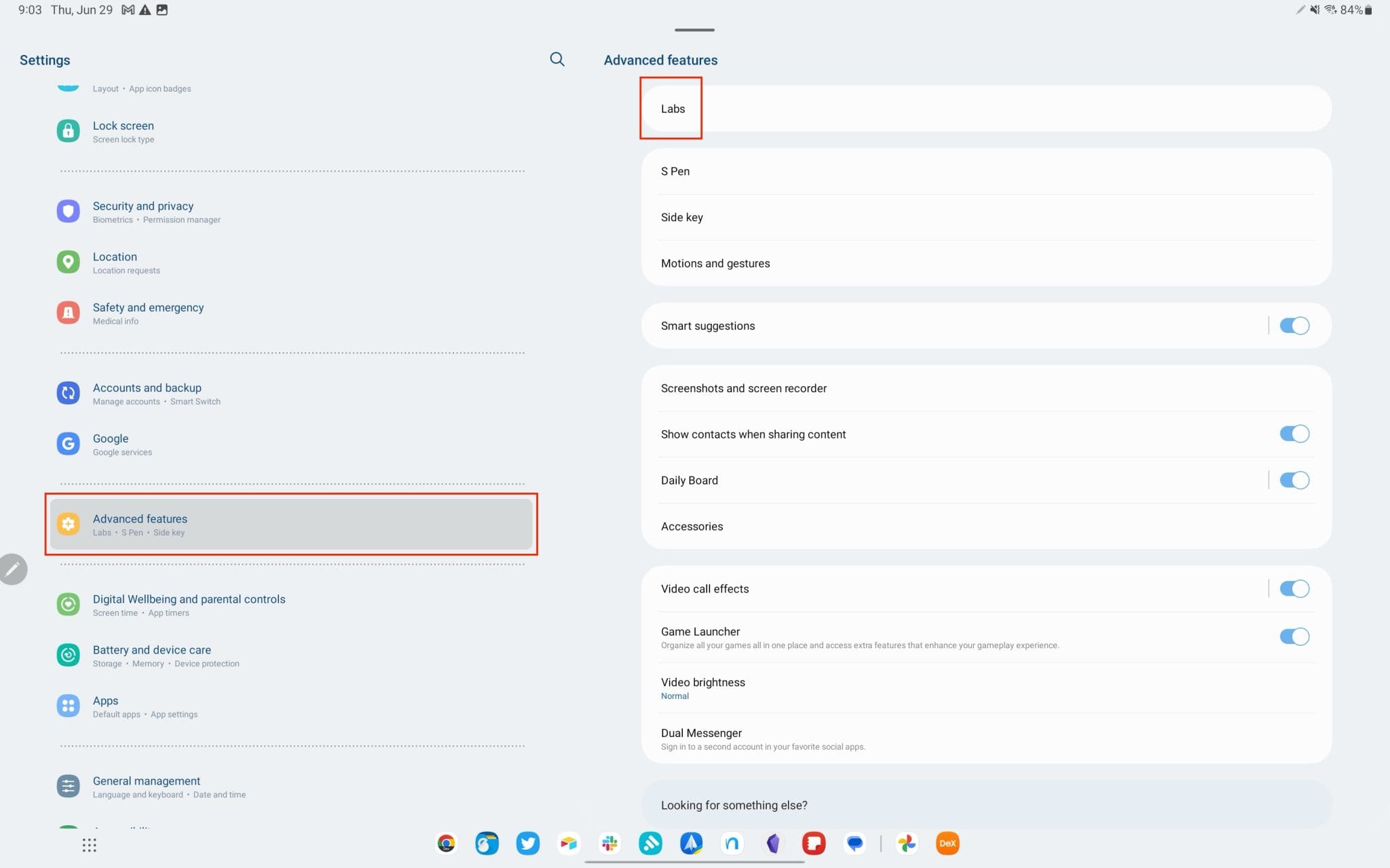Open Security and privacy shield icon
Viewport: 1390px width, 868px height.
[x=68, y=211]
